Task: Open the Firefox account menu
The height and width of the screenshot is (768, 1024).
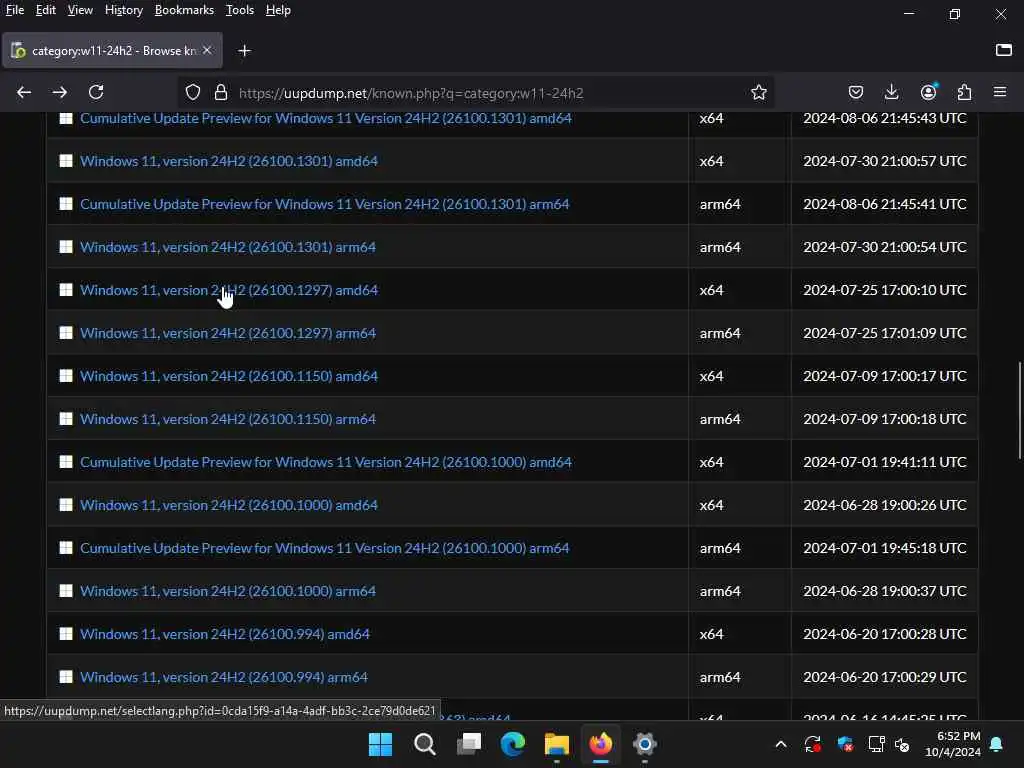Action: [x=928, y=93]
